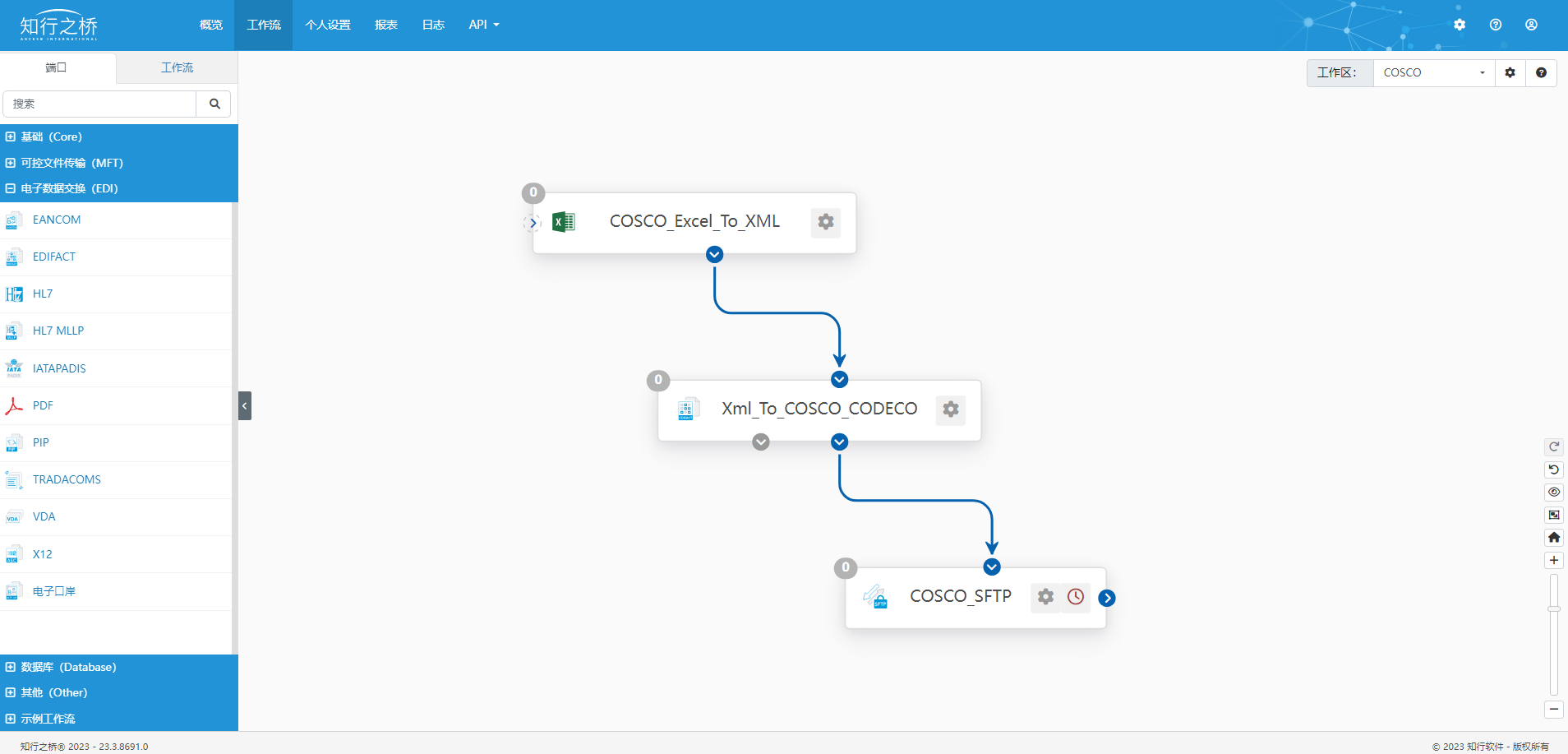Open the 工作流 top menu

264,25
